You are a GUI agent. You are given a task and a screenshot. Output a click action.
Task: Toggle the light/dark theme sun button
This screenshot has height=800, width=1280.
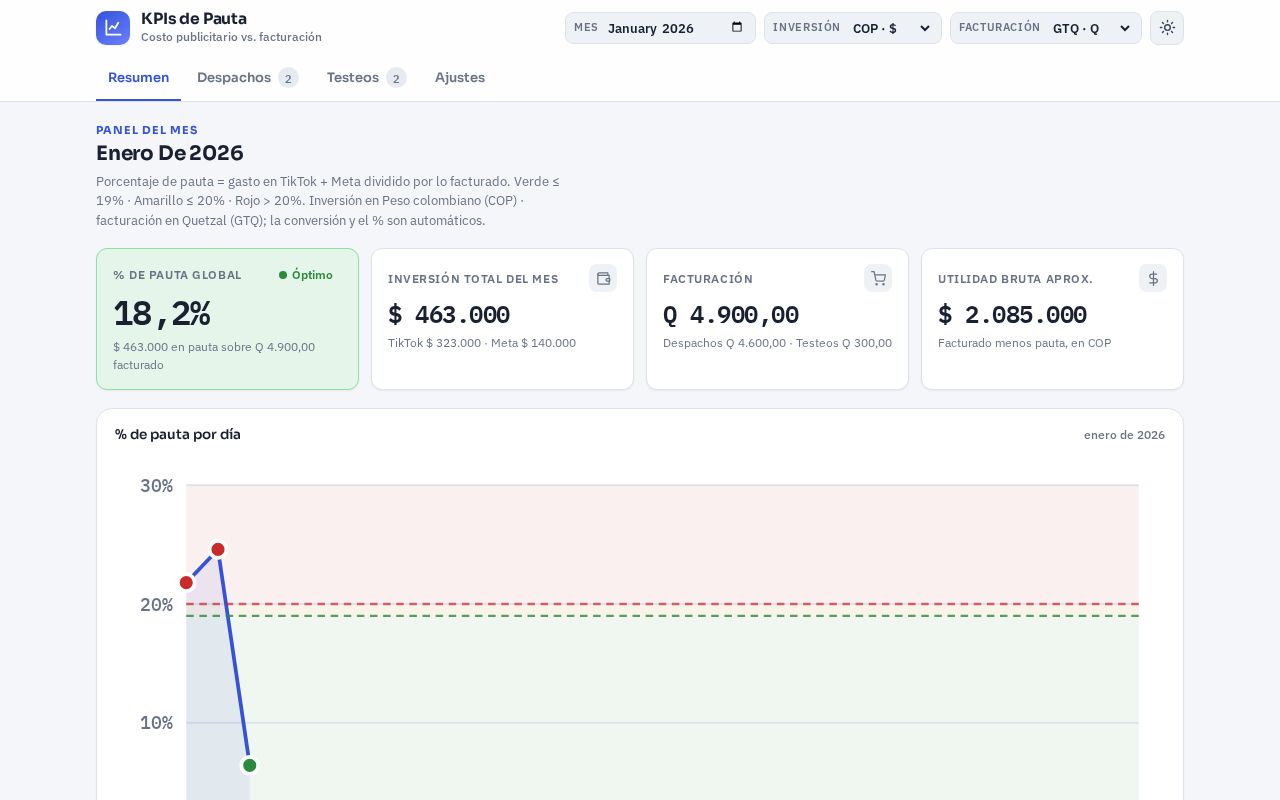coord(1167,28)
